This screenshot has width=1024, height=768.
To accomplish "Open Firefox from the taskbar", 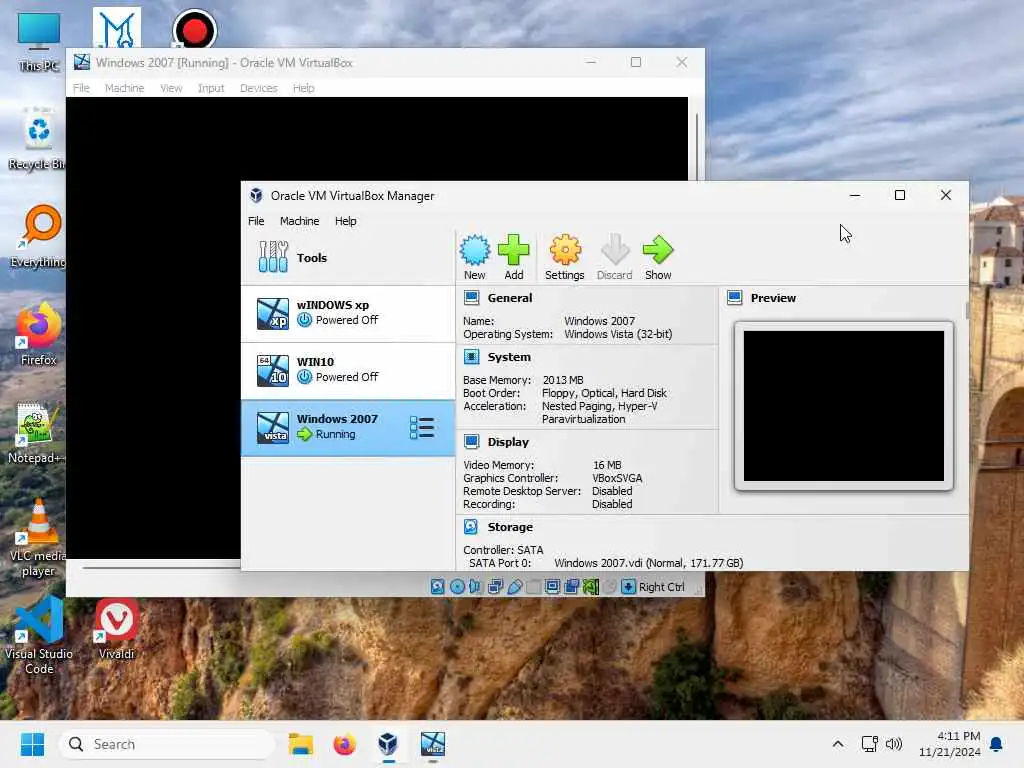I will coord(344,744).
